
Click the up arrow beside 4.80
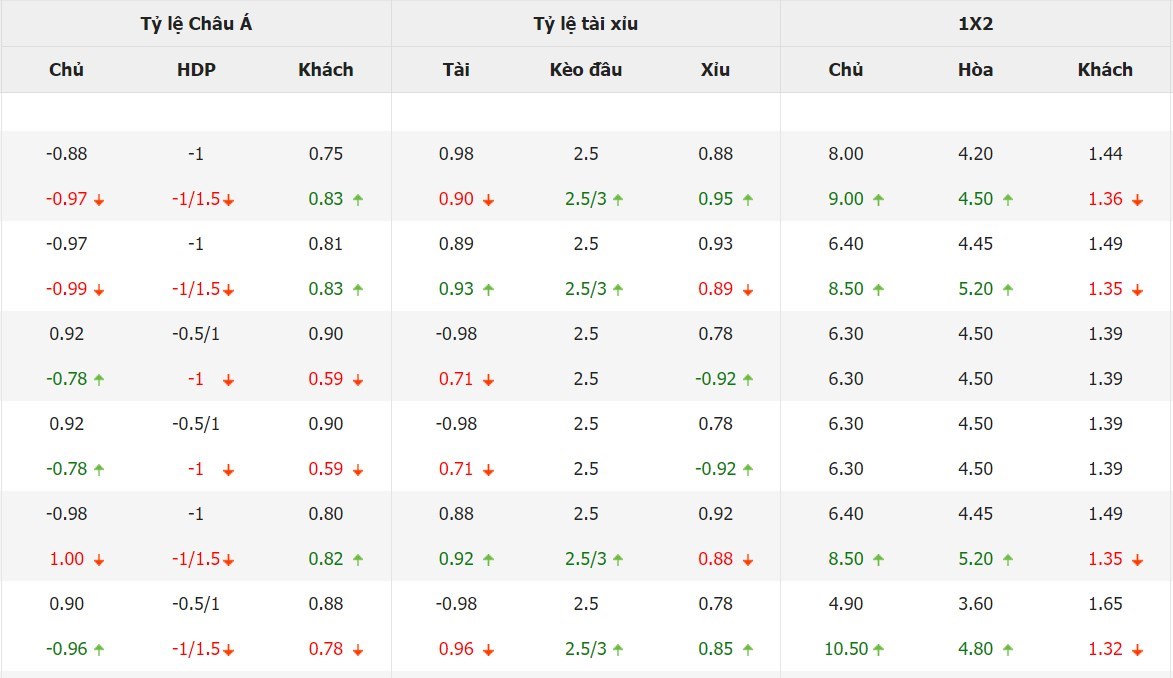[x=1007, y=649]
